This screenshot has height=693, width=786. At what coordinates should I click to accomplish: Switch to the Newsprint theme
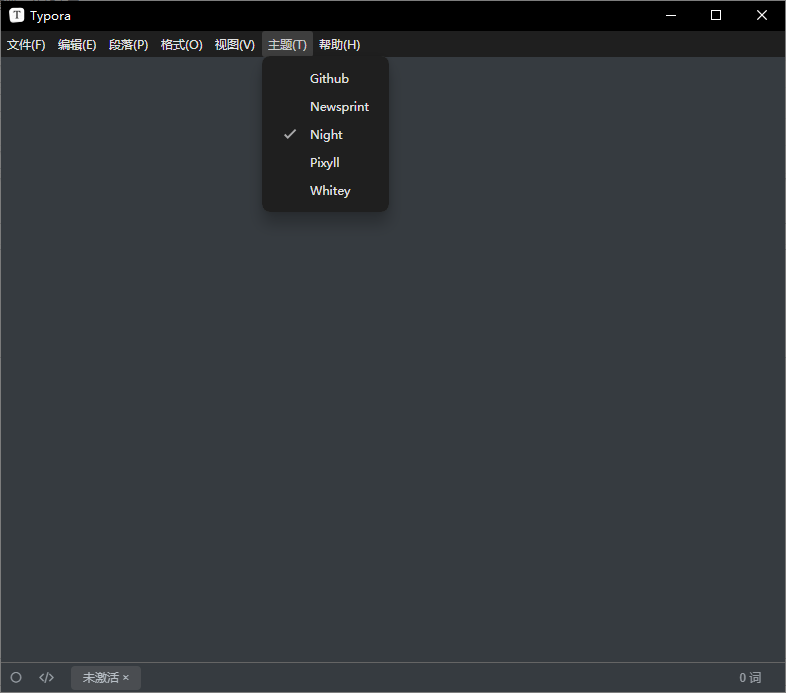[325, 107]
